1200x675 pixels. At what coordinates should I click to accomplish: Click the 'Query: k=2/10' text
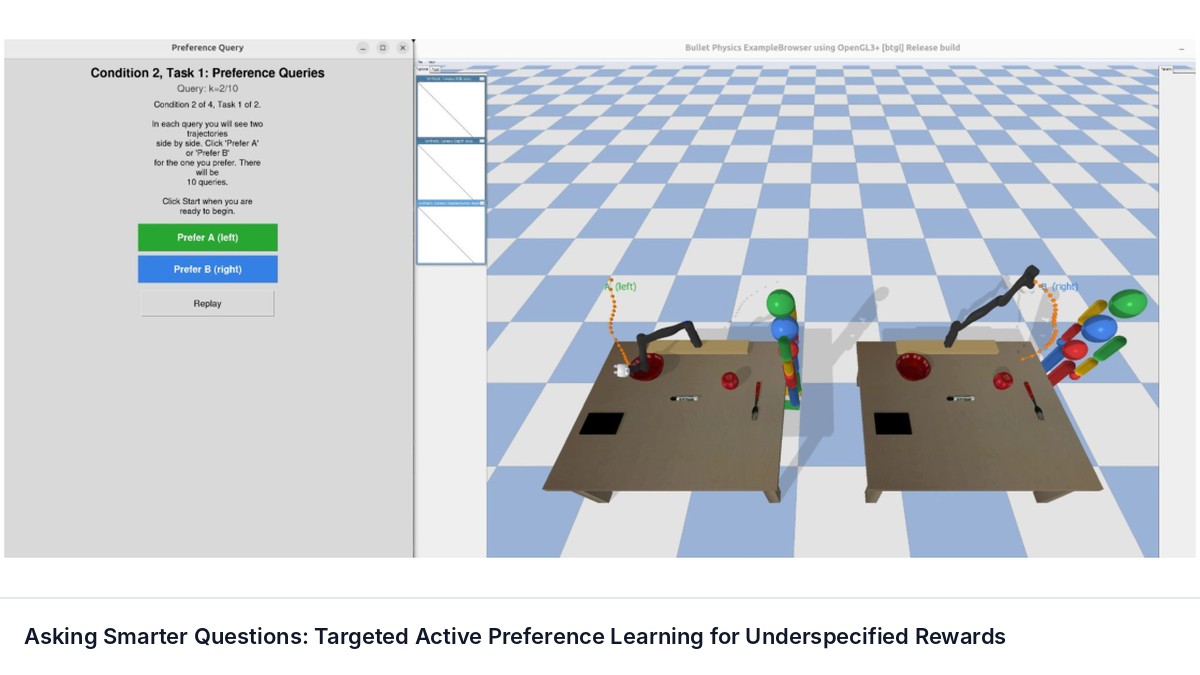tap(208, 89)
